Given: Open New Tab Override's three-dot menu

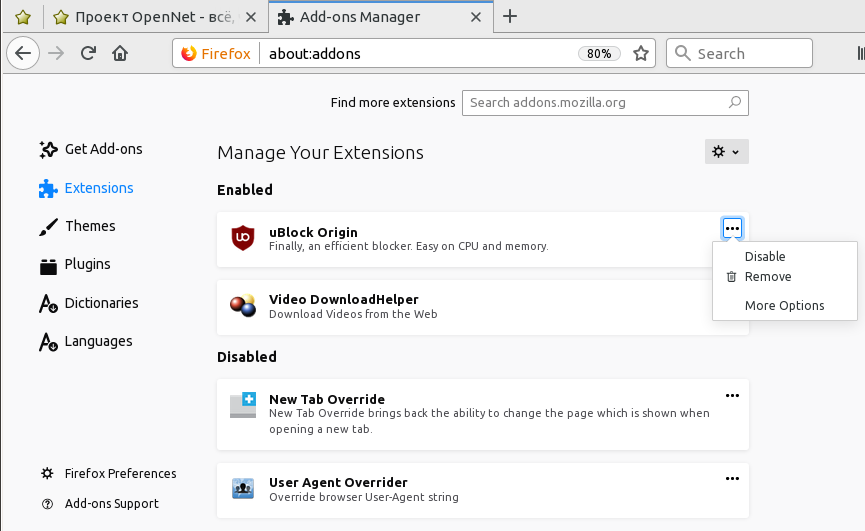Looking at the screenshot, I should pos(732,396).
